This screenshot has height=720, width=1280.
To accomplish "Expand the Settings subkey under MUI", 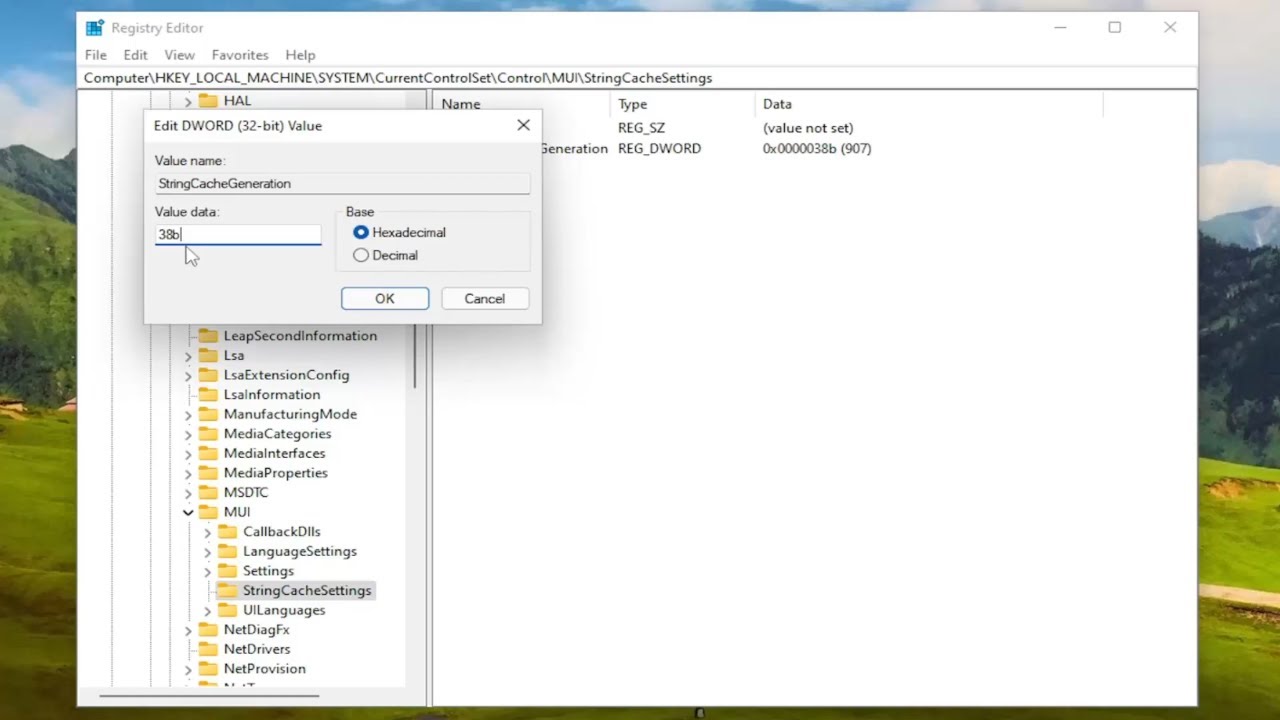I will tap(208, 571).
